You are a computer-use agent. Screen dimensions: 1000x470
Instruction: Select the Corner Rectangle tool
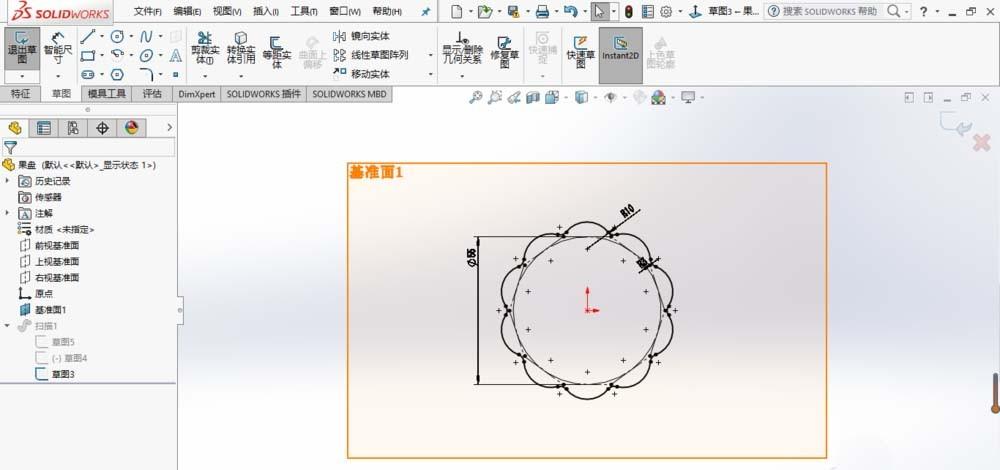(x=88, y=55)
